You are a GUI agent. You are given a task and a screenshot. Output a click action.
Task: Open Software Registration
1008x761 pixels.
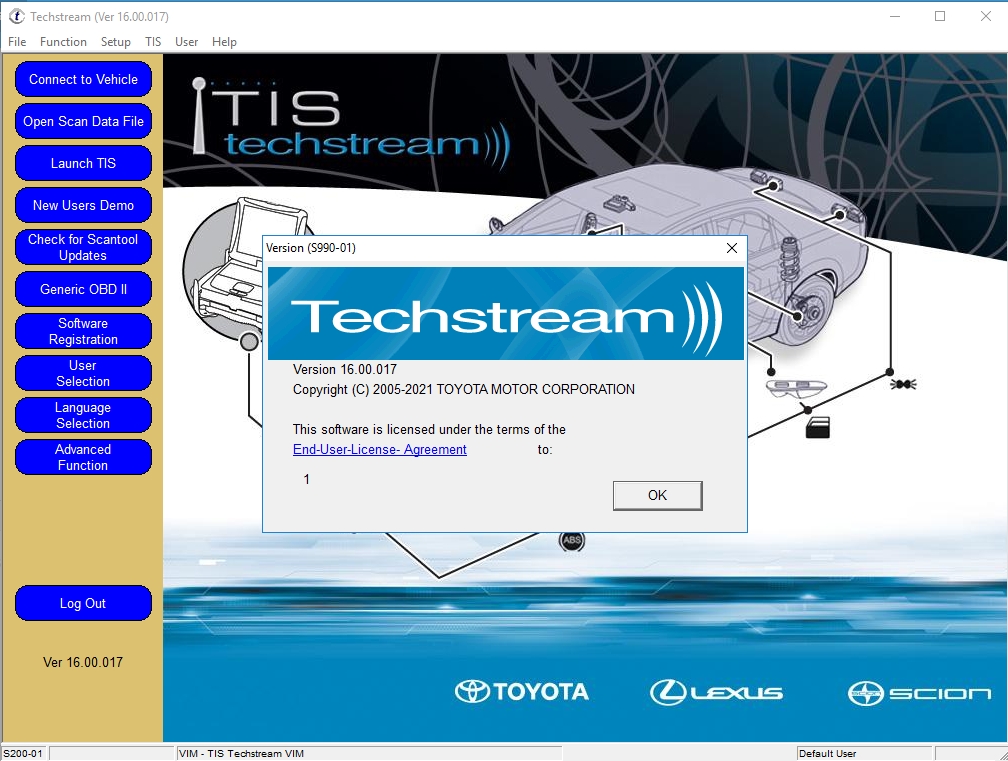point(83,331)
